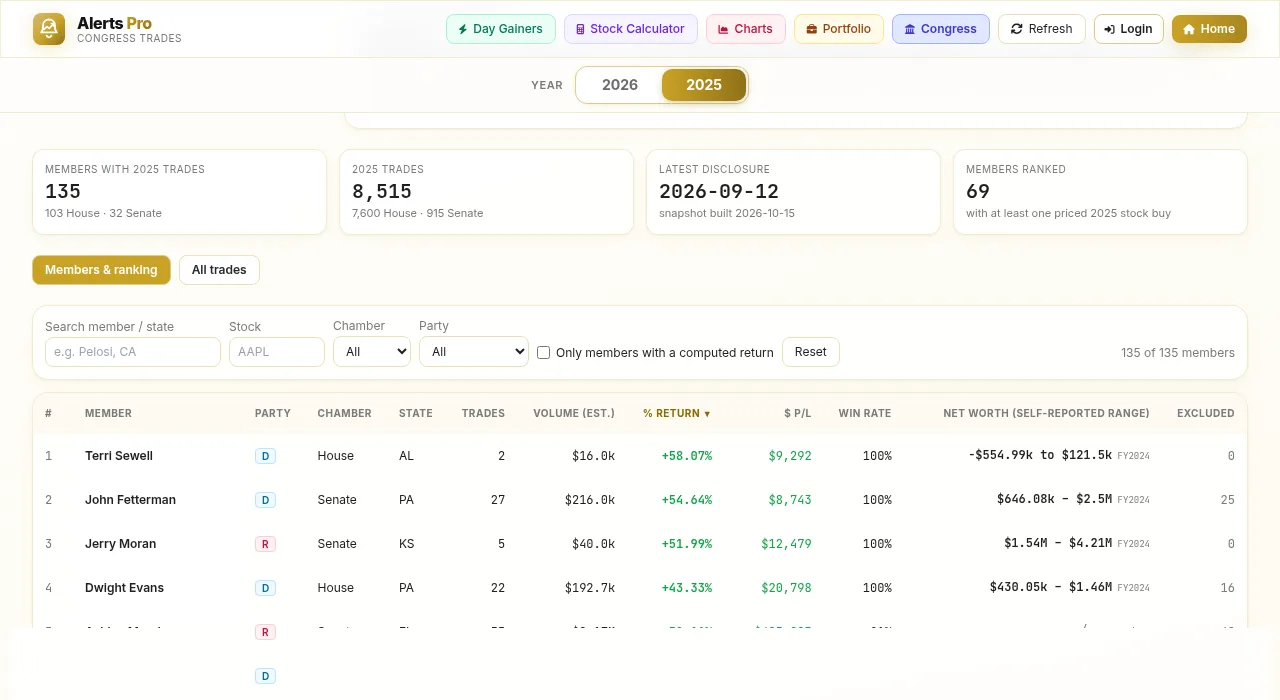Click the Alerts Pro bell logo
Image resolution: width=1280 pixels, height=700 pixels.
coord(49,29)
